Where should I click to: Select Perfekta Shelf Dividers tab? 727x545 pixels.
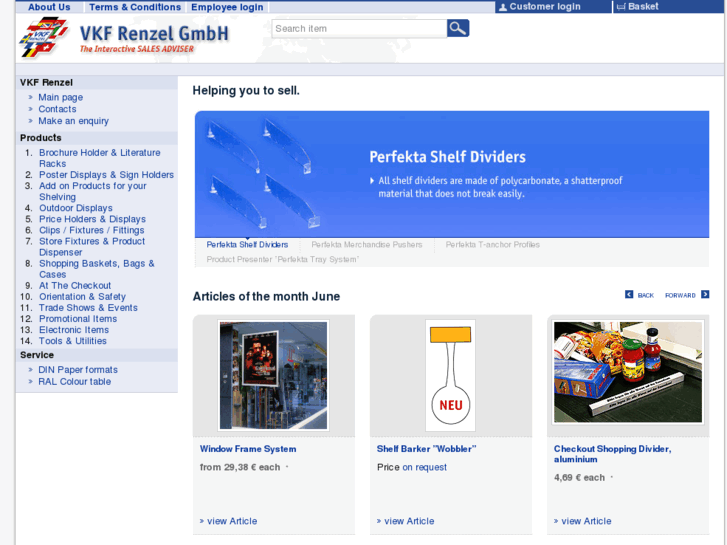[247, 244]
